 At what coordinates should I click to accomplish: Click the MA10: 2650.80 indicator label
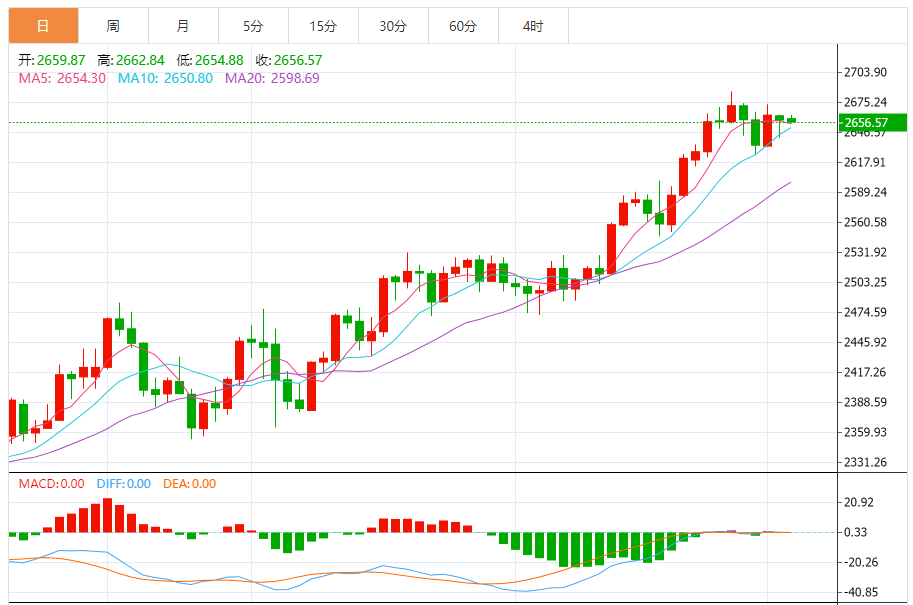(165, 78)
